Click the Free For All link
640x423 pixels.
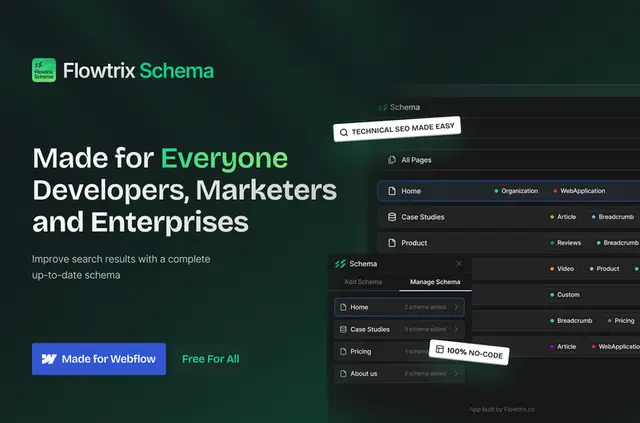pyautogui.click(x=211, y=359)
